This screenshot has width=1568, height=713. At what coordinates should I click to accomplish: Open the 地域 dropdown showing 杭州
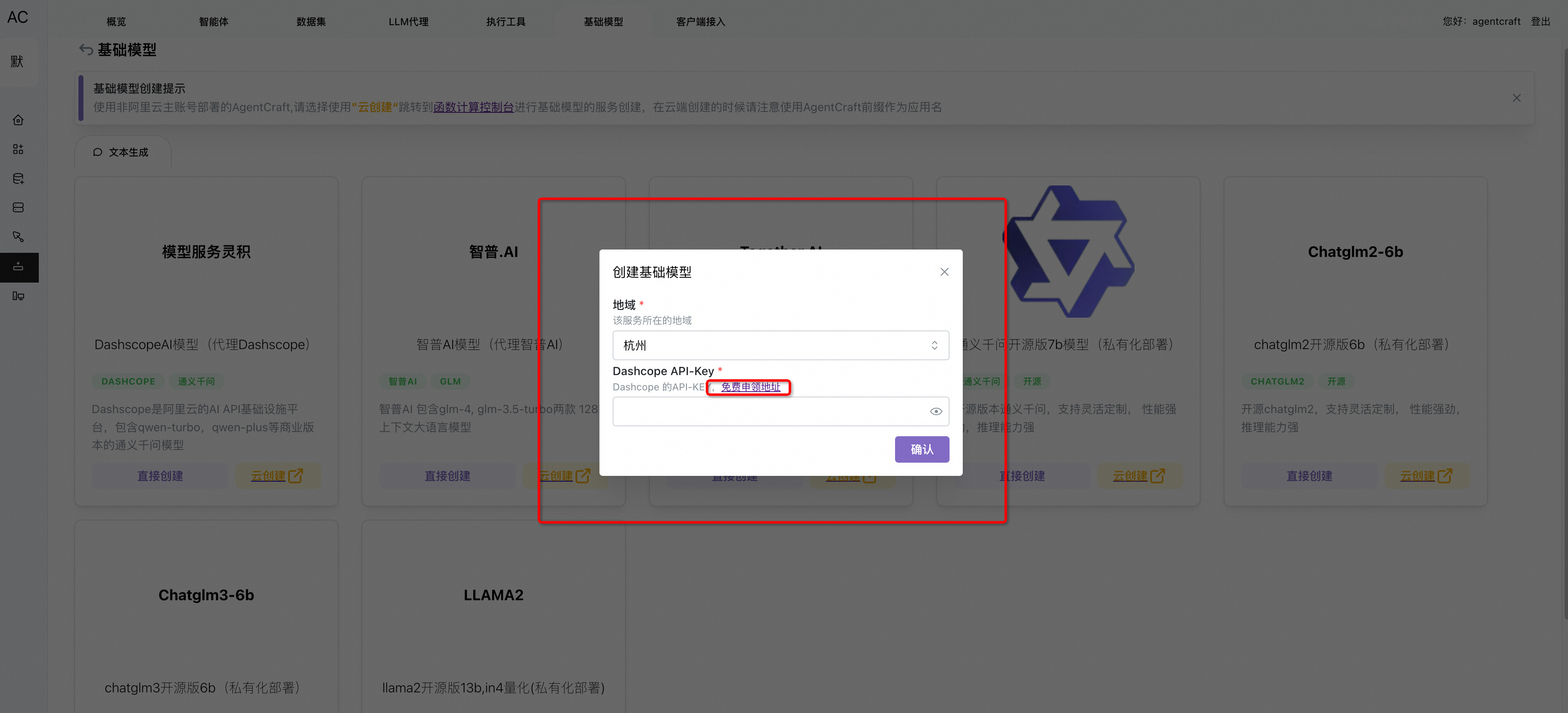(x=780, y=345)
